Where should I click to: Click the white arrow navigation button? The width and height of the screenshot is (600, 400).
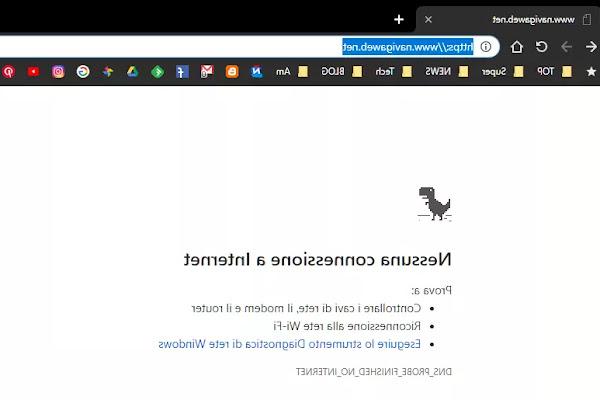point(591,47)
